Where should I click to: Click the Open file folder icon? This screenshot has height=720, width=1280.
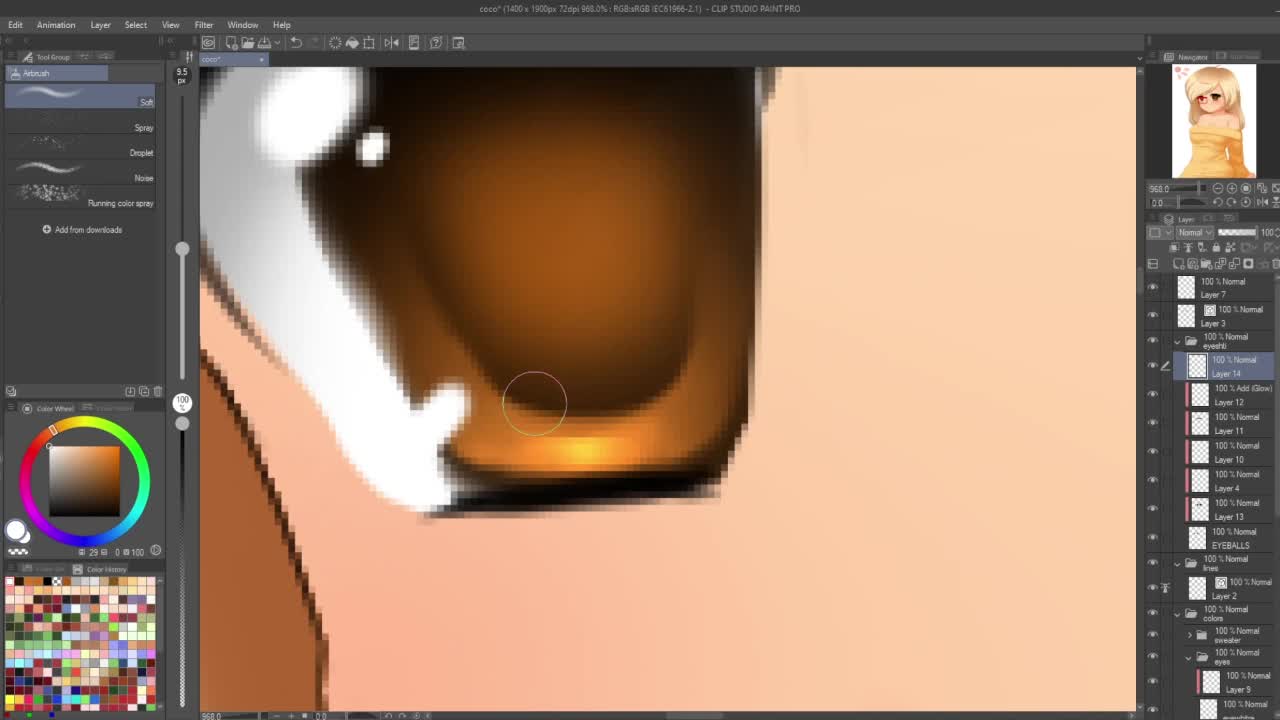tap(247, 42)
